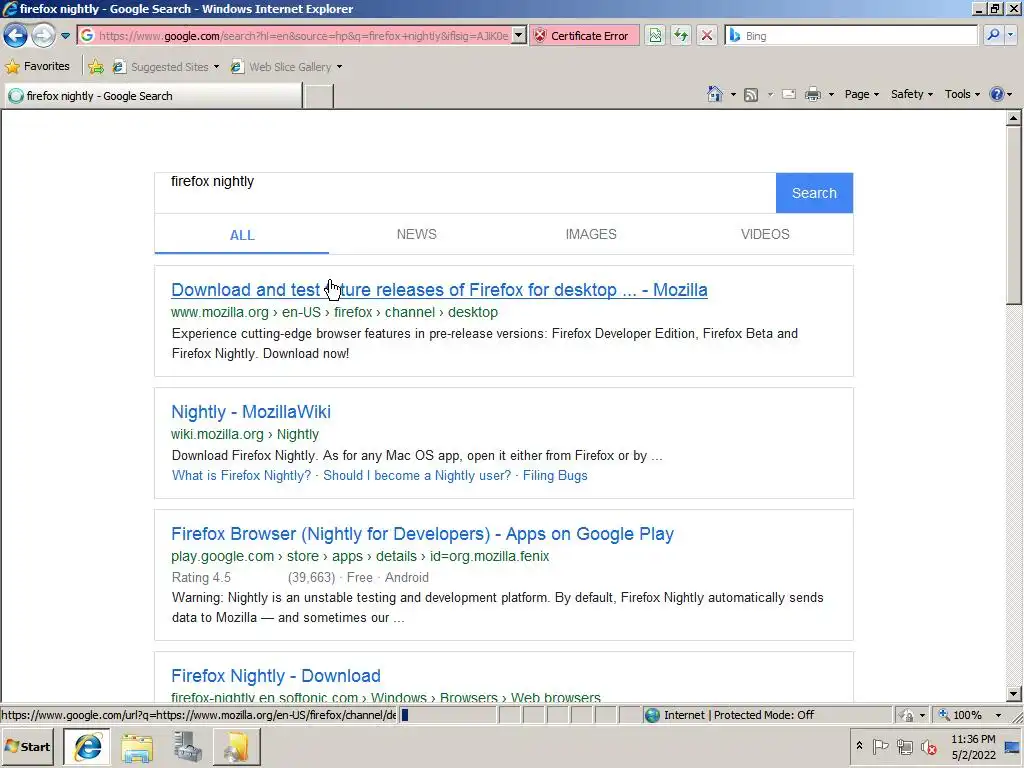Show hidden tray icons chevron
The width and height of the screenshot is (1024, 768).
[x=859, y=746]
